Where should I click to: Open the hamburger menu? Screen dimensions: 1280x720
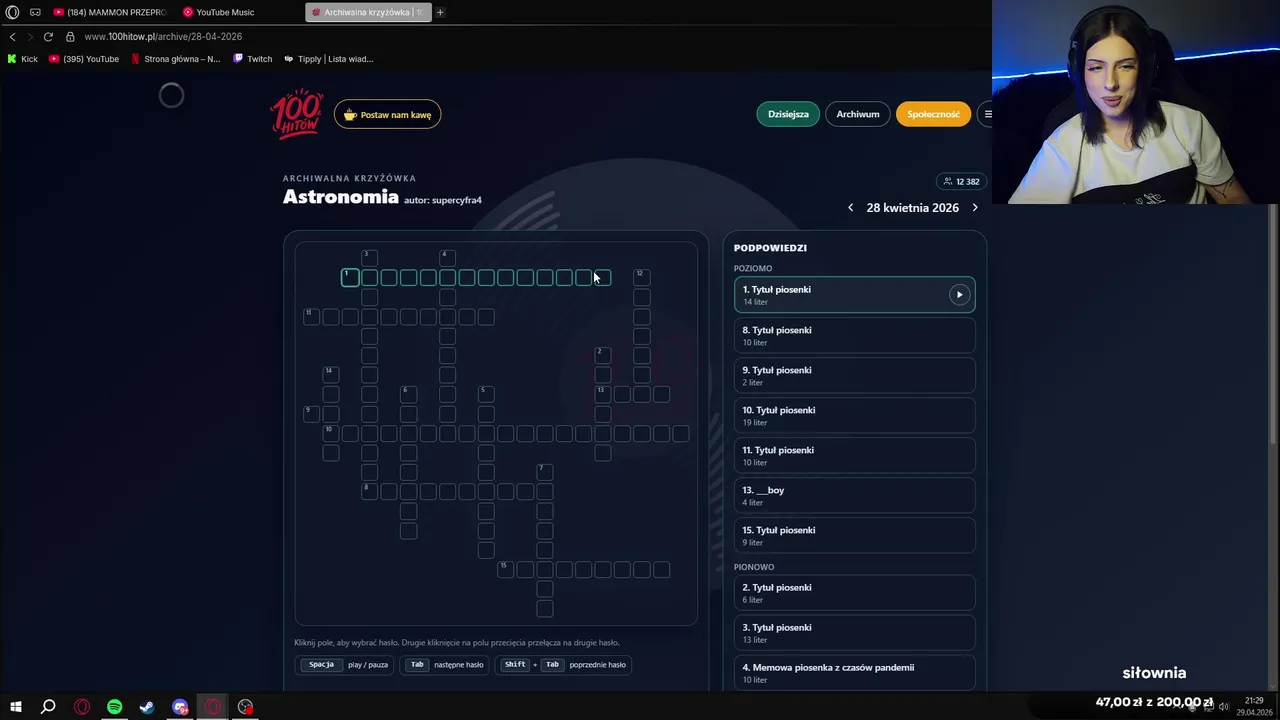(986, 114)
